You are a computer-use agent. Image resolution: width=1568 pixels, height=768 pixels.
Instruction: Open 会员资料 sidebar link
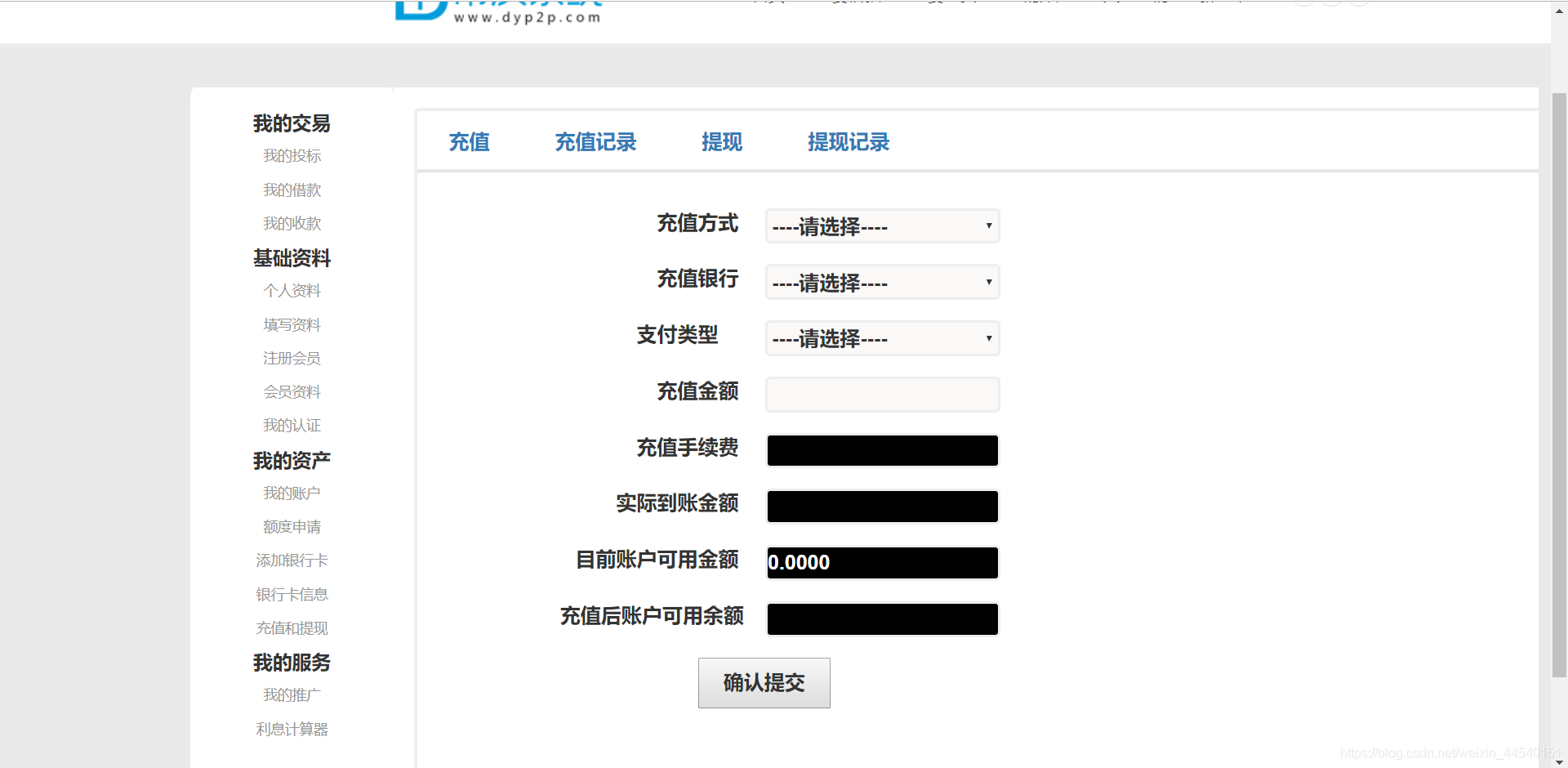292,392
